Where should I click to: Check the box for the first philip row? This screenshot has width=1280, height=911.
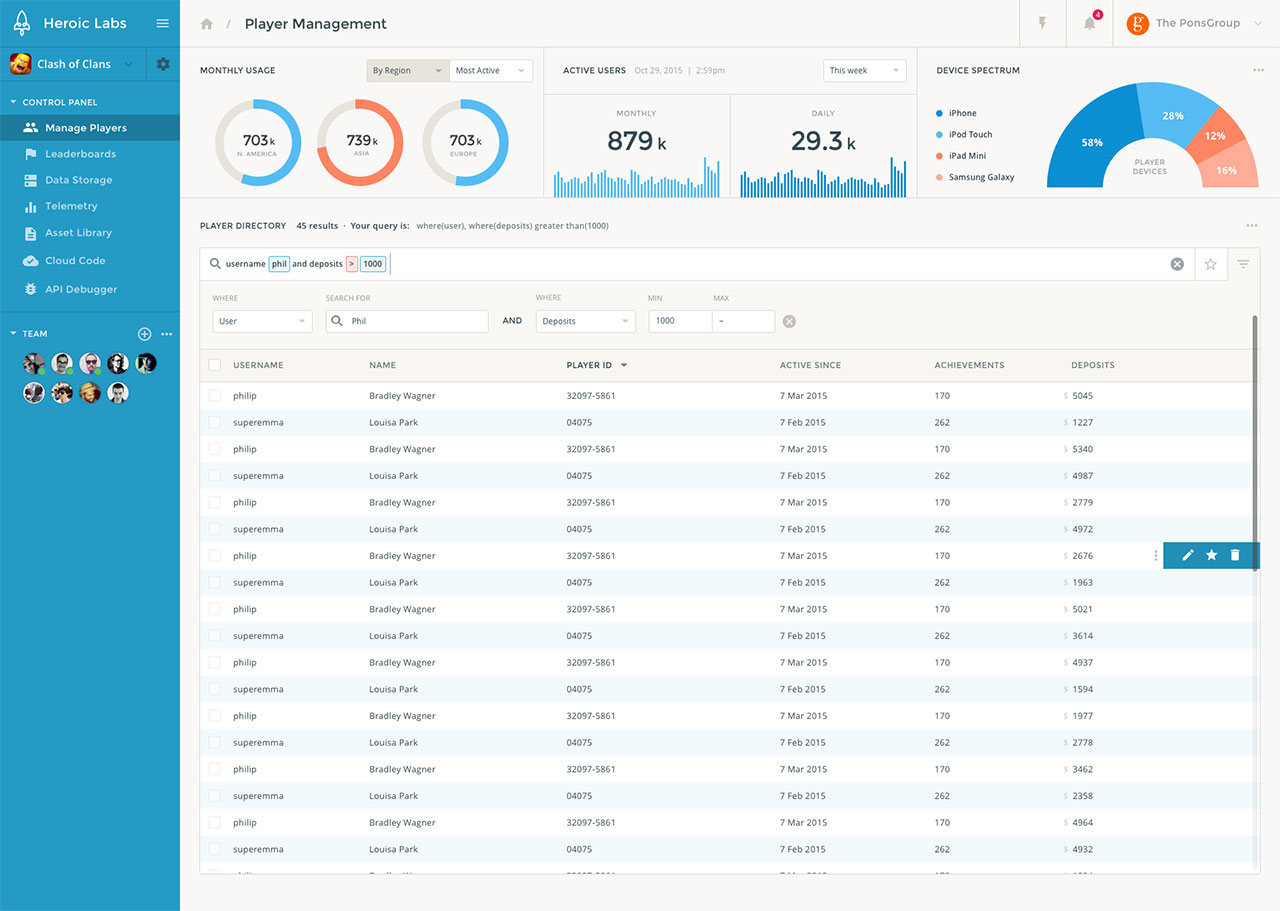(x=215, y=396)
